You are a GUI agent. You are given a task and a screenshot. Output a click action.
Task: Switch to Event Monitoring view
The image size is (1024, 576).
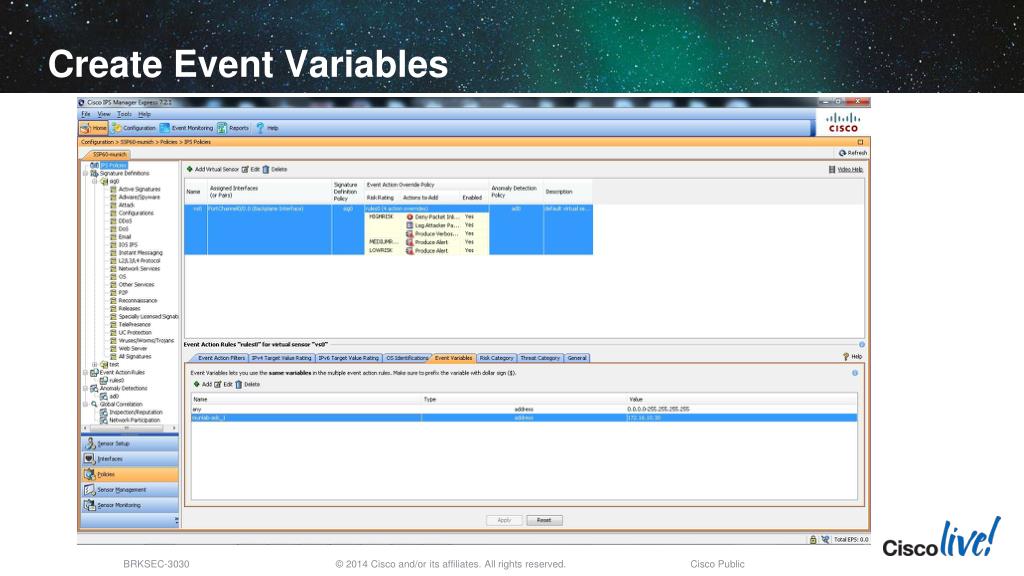point(187,128)
